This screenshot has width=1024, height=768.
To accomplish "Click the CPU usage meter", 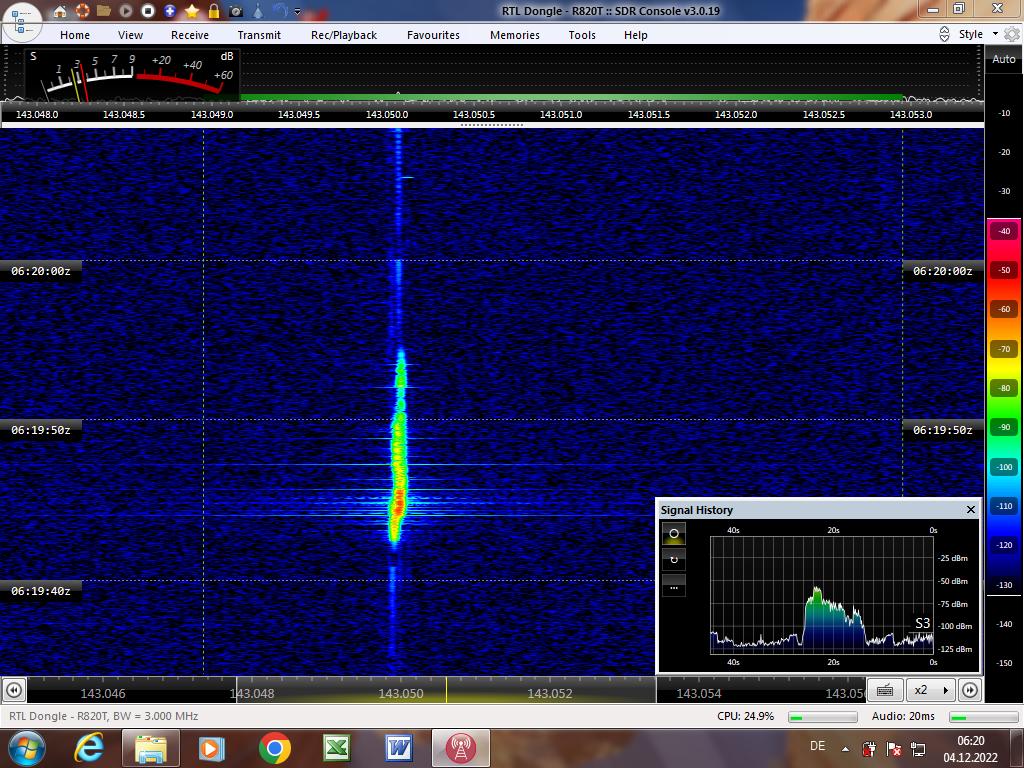I will [x=823, y=717].
